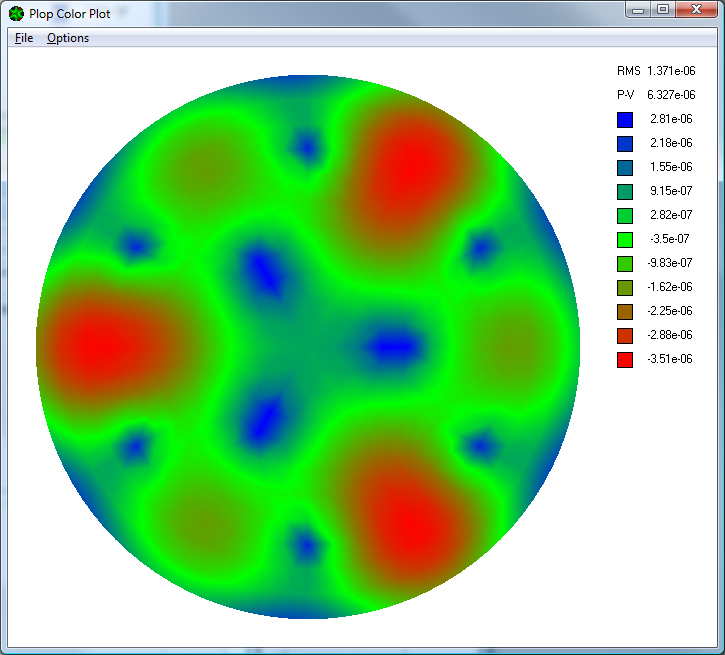Click the 9.15e-07 legend swatch
Viewport: 725px width, 655px height.
(625, 192)
